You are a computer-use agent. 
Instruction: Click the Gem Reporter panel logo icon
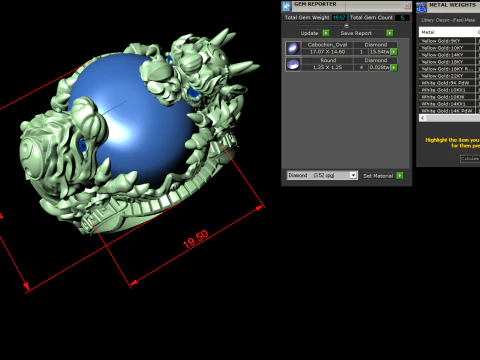[x=286, y=6]
